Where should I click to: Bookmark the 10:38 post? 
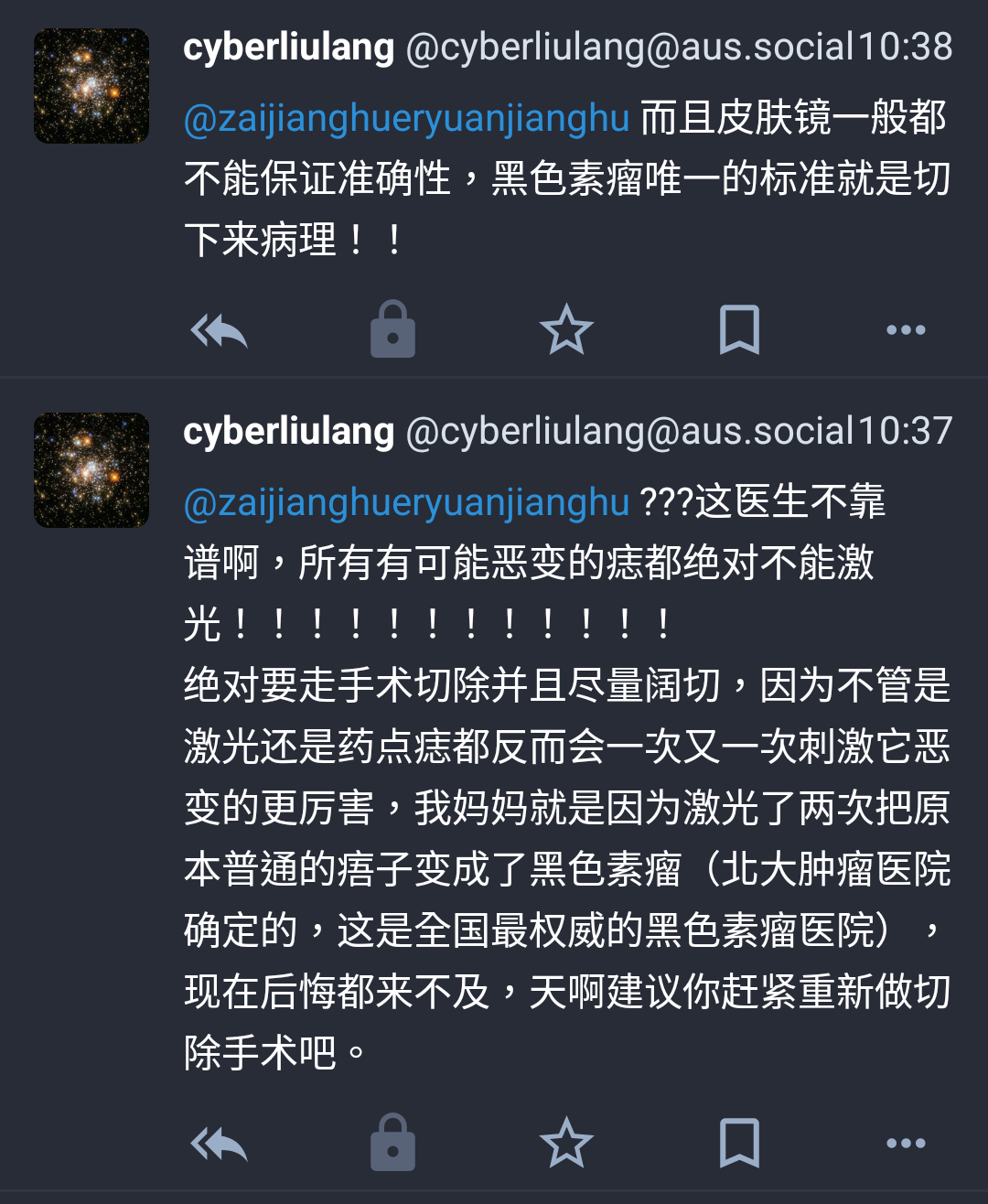point(739,329)
